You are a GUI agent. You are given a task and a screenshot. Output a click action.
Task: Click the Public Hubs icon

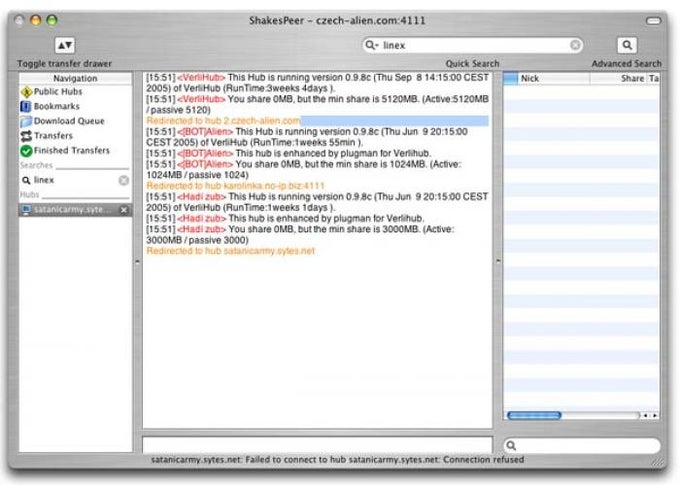[x=26, y=92]
